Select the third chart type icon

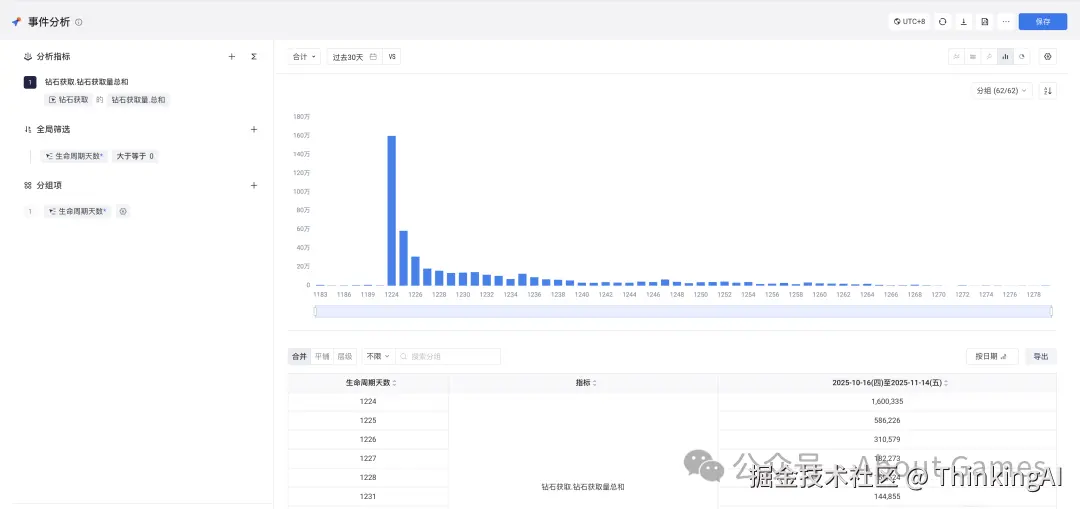989,56
